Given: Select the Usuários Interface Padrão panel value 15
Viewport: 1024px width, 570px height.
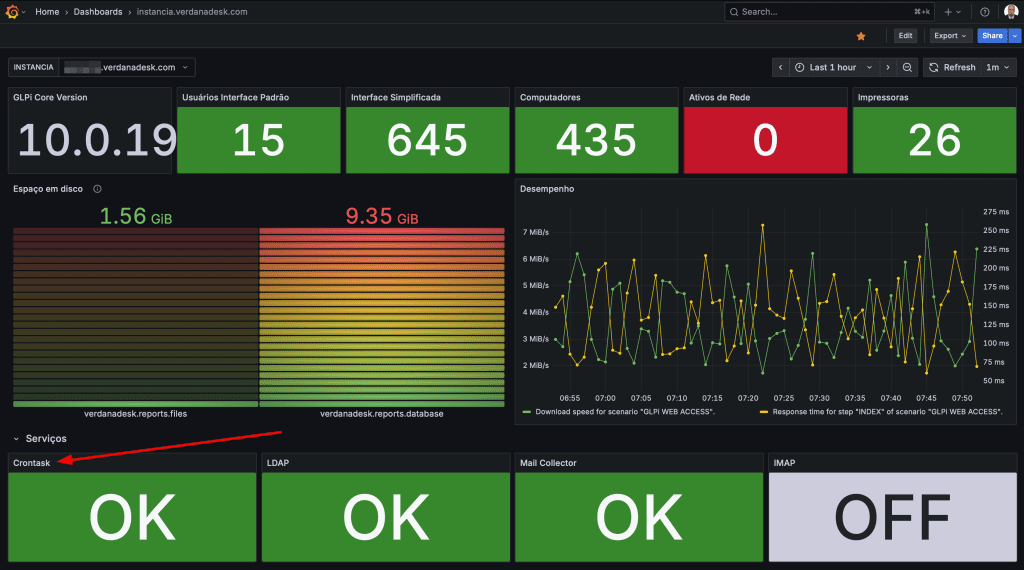Looking at the screenshot, I should (259, 140).
